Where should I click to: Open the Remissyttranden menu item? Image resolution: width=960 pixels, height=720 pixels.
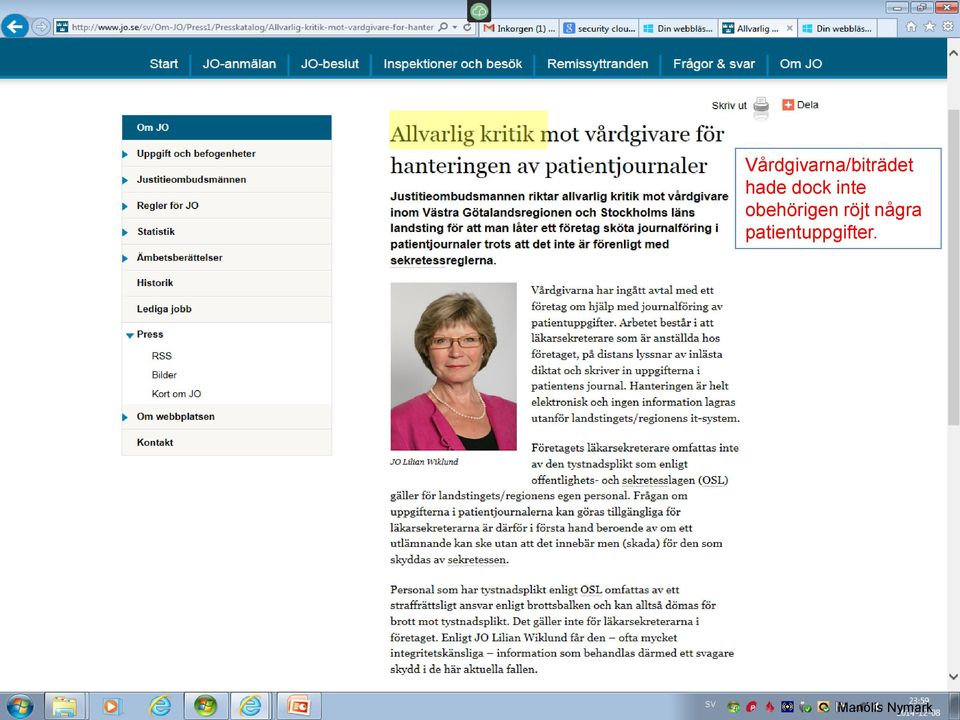(598, 64)
